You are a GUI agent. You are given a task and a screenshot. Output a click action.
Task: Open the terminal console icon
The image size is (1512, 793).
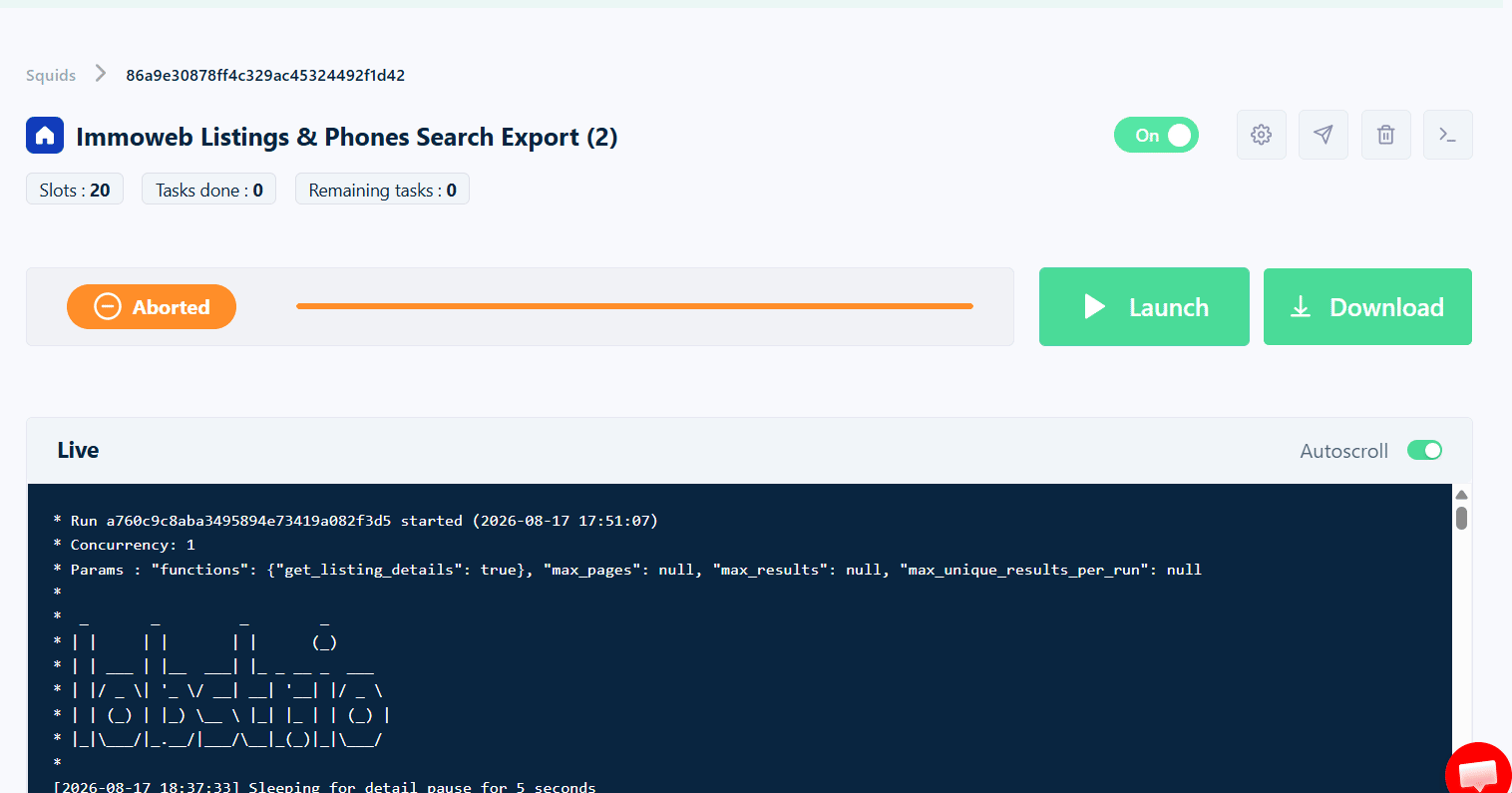(x=1448, y=135)
